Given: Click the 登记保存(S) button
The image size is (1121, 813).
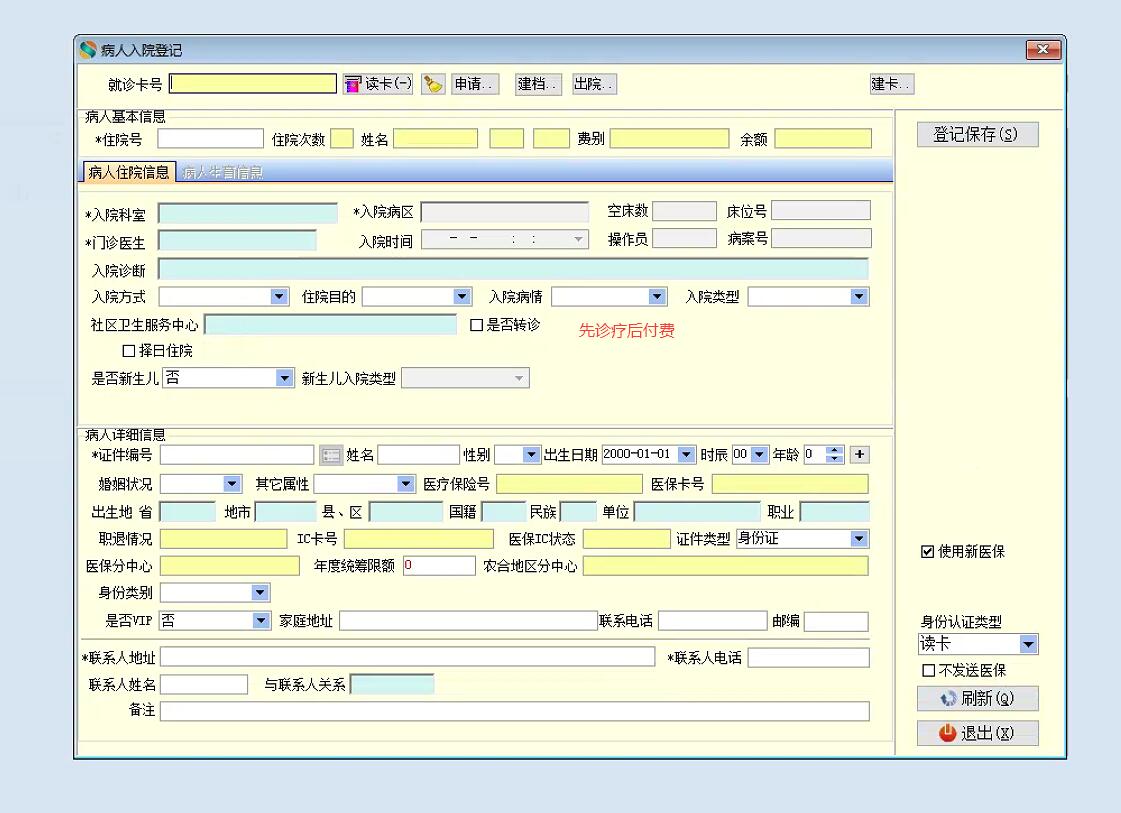Looking at the screenshot, I should [977, 134].
